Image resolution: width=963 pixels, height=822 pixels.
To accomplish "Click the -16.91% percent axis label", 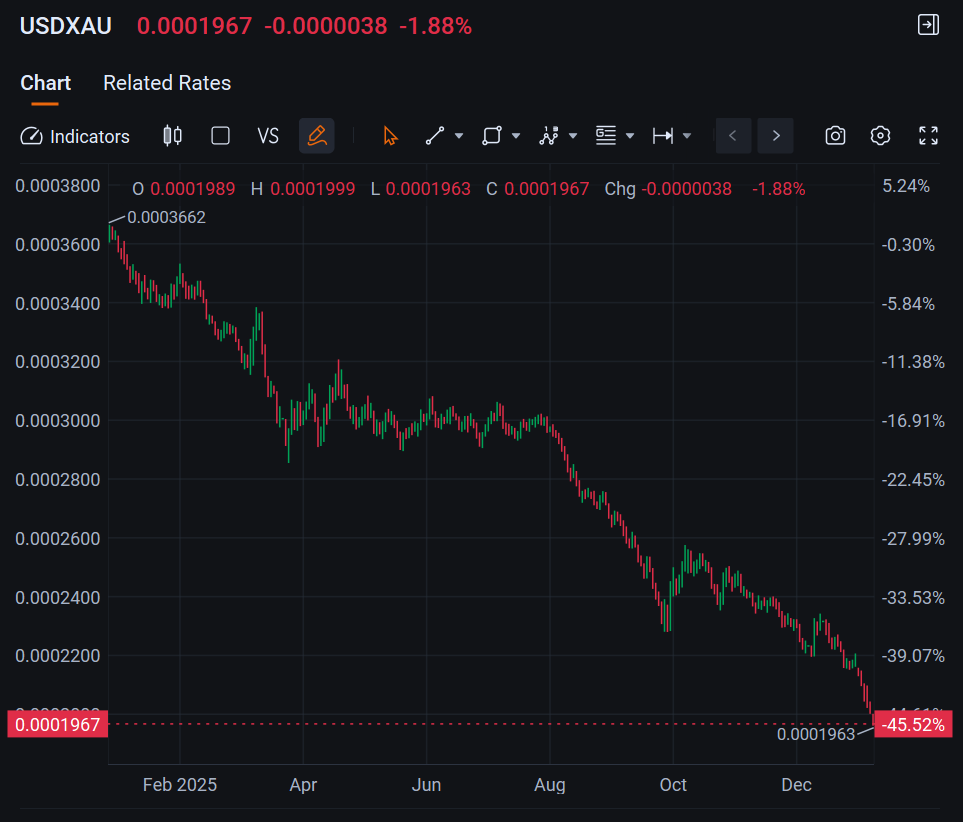I will tap(913, 421).
